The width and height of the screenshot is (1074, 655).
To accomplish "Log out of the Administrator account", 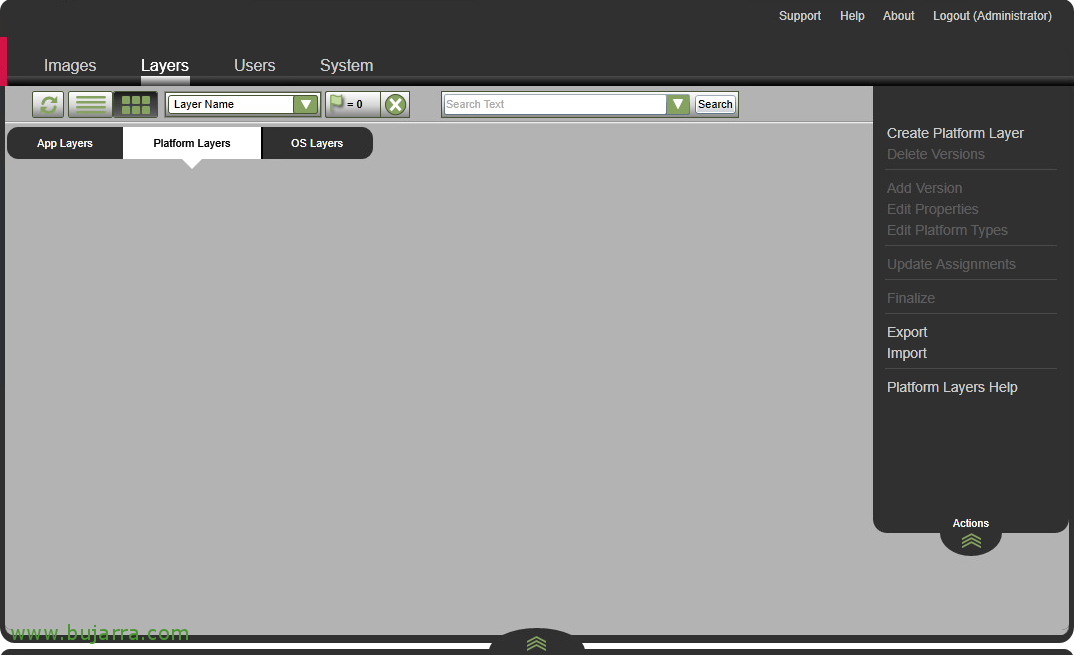I will [992, 16].
